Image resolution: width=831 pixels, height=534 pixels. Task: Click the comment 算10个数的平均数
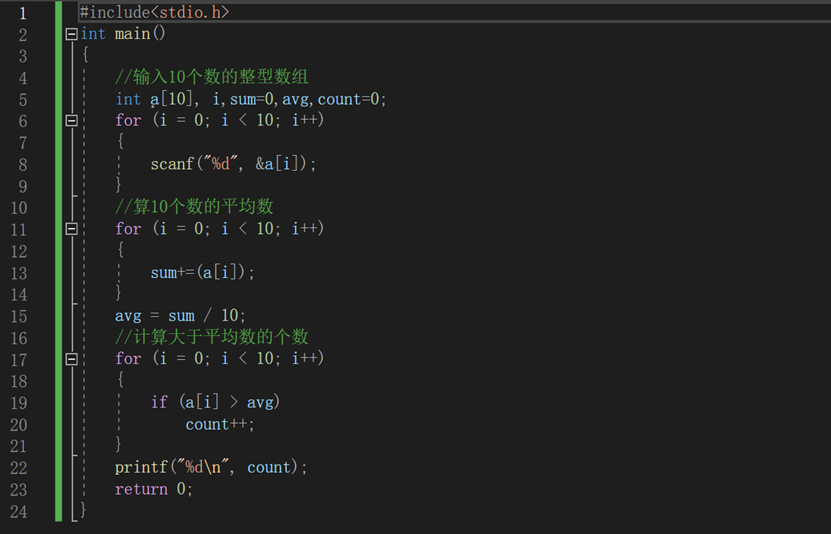click(194, 207)
